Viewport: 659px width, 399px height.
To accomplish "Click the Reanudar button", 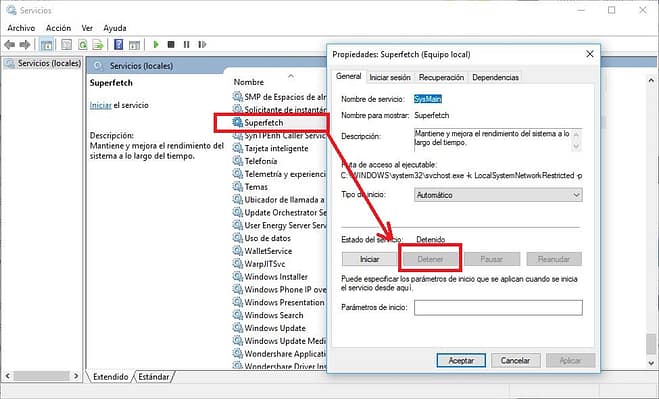I will point(554,259).
